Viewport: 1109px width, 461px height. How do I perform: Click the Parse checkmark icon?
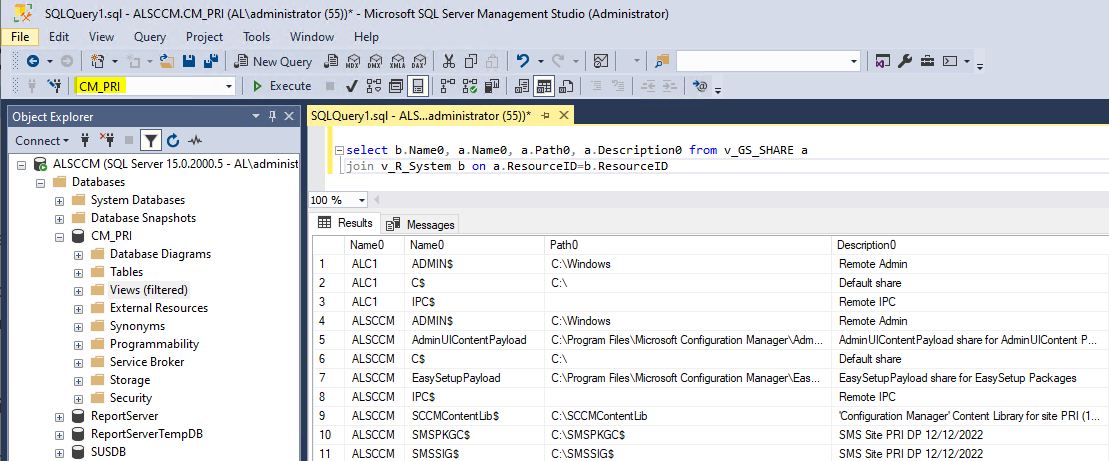pos(351,86)
